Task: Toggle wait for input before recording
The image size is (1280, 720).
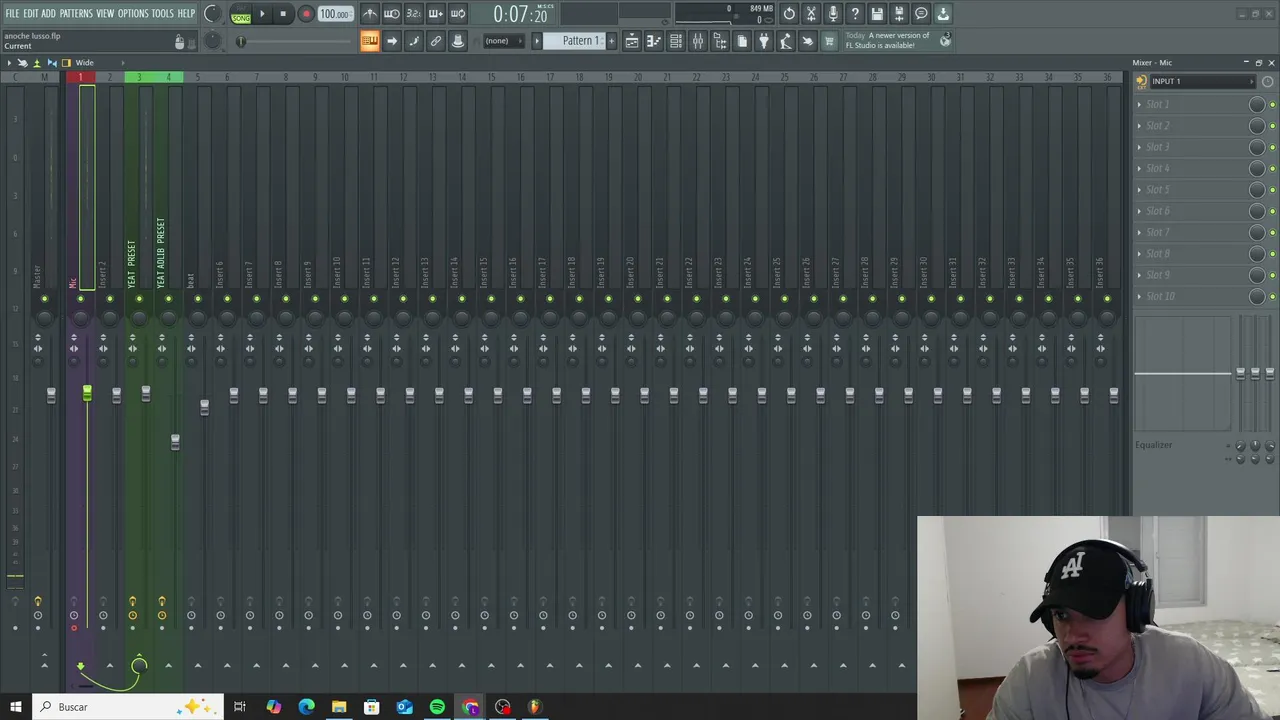Action: pyautogui.click(x=391, y=14)
